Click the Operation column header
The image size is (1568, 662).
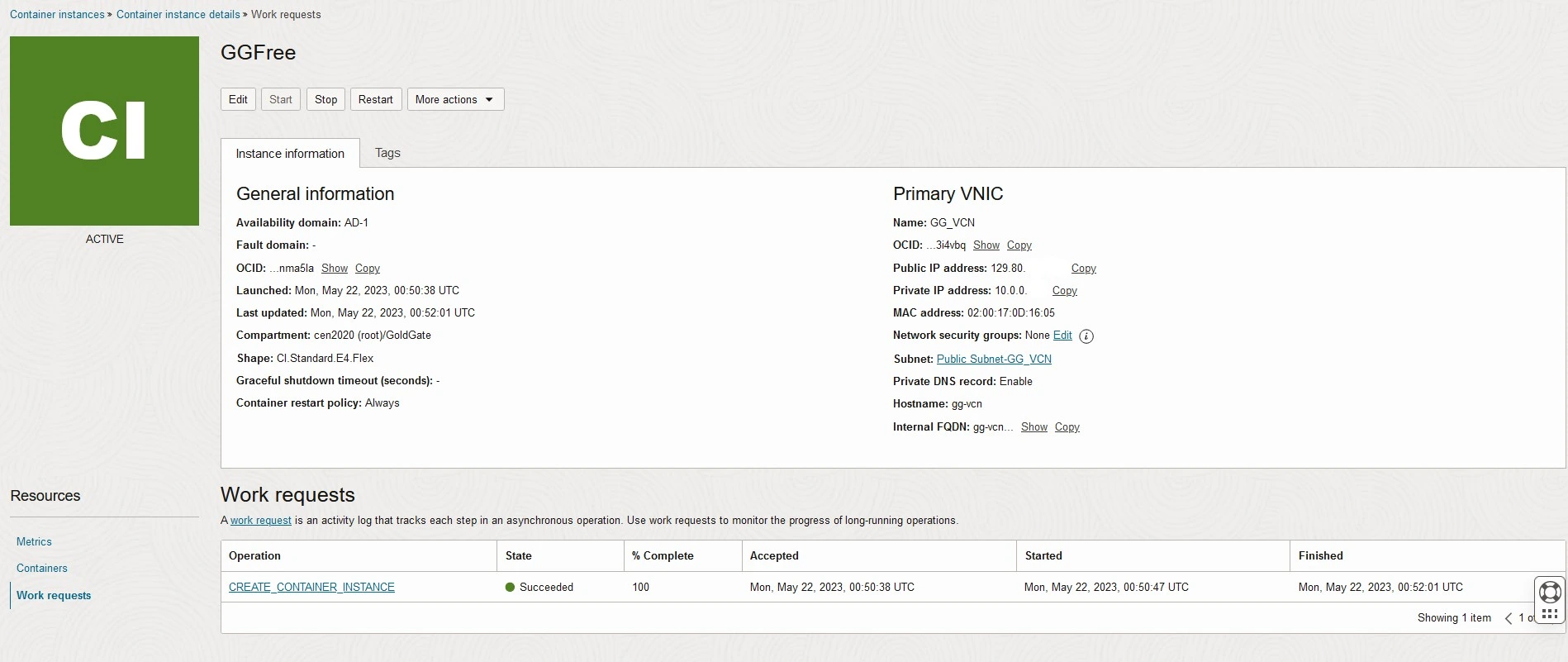coord(359,556)
